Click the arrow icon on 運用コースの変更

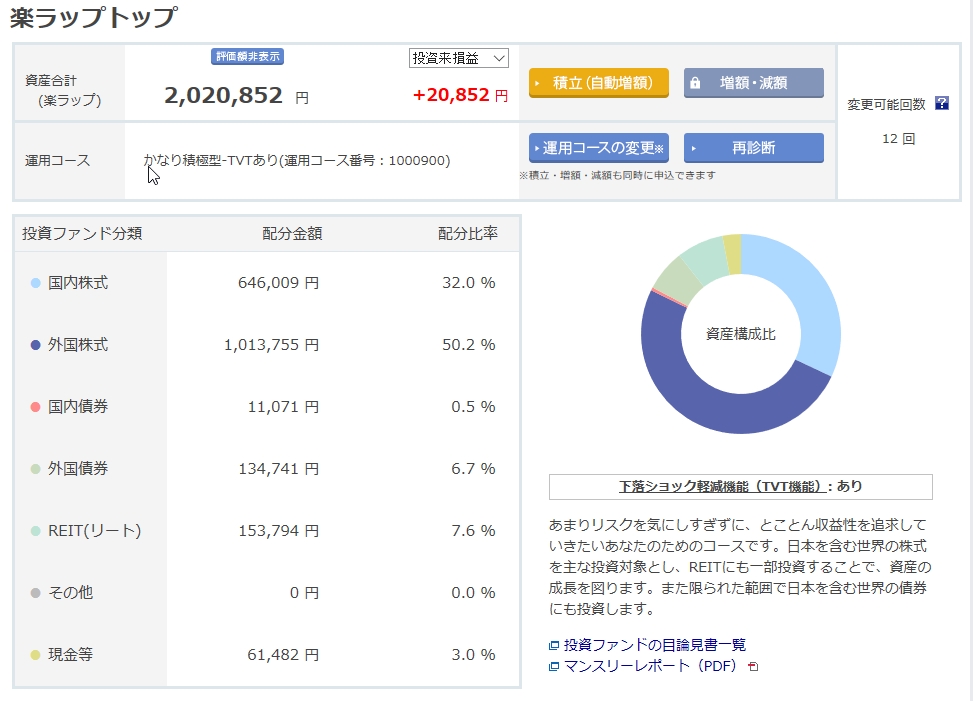537,148
